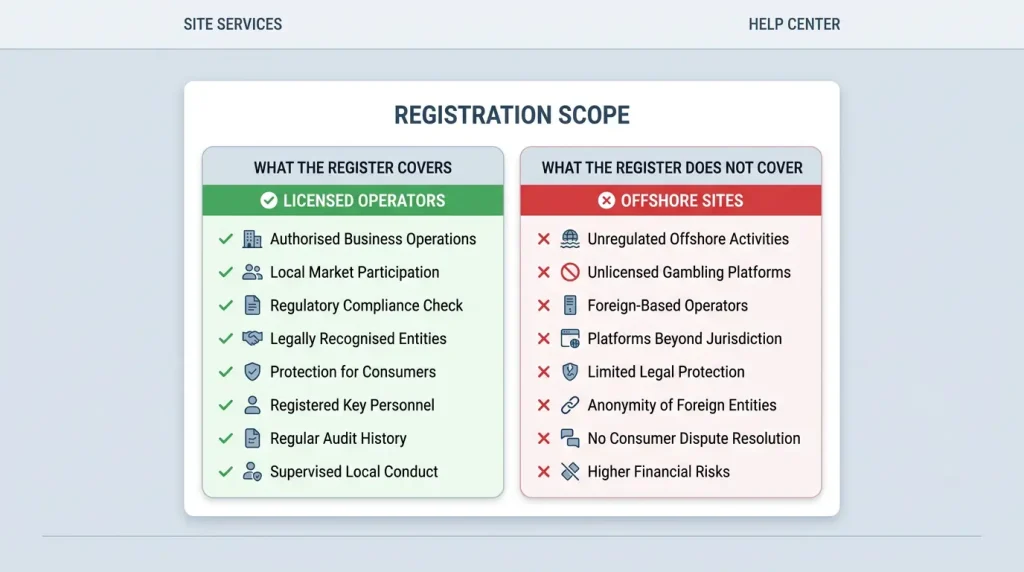This screenshot has width=1024, height=572.
Task: Click the people icon beside Local Market Participation
Action: pyautogui.click(x=252, y=272)
